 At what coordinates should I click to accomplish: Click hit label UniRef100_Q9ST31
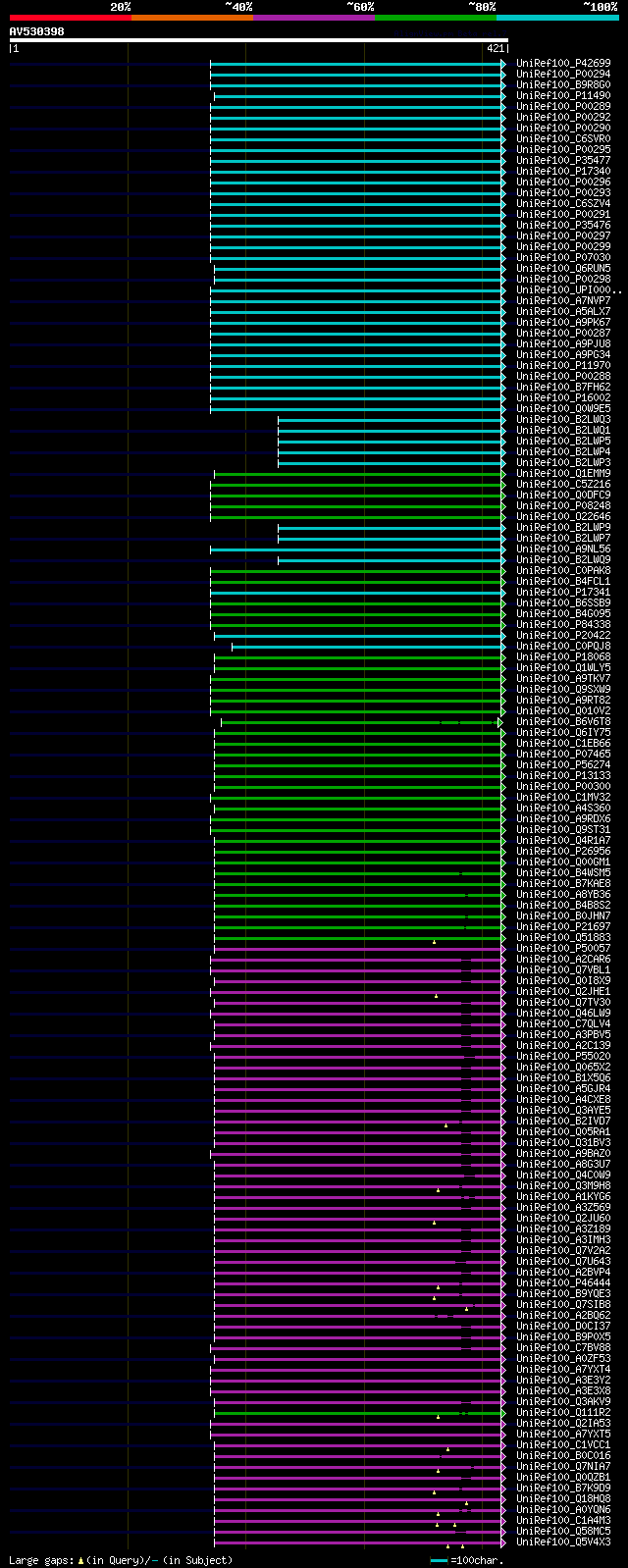(563, 829)
